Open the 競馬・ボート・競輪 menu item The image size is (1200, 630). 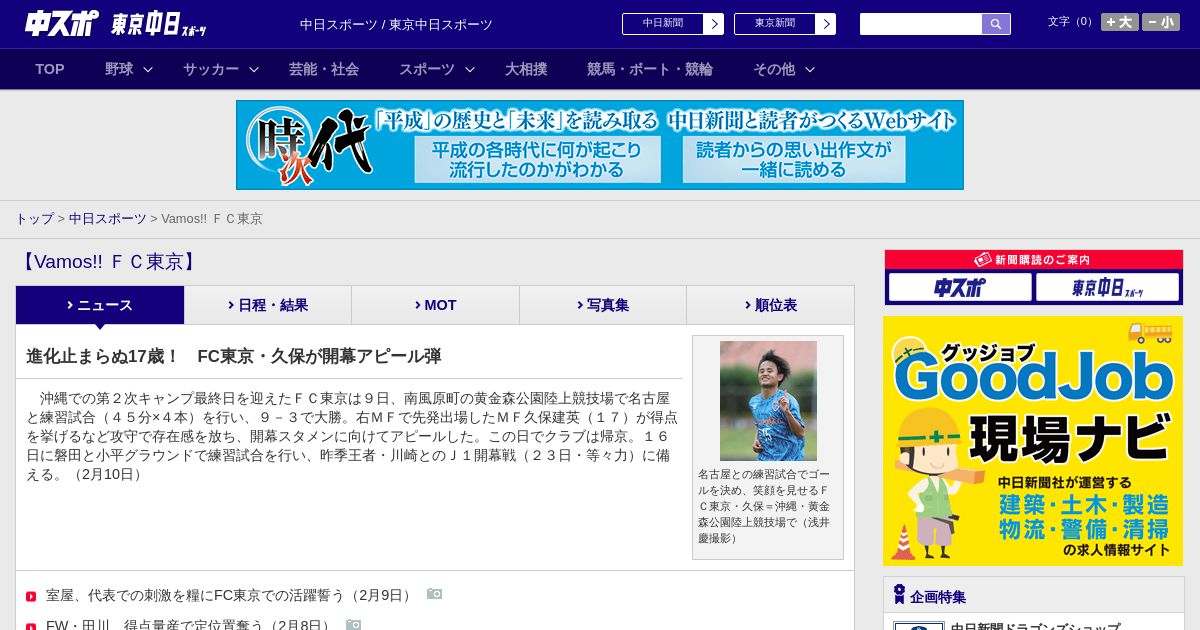click(650, 69)
